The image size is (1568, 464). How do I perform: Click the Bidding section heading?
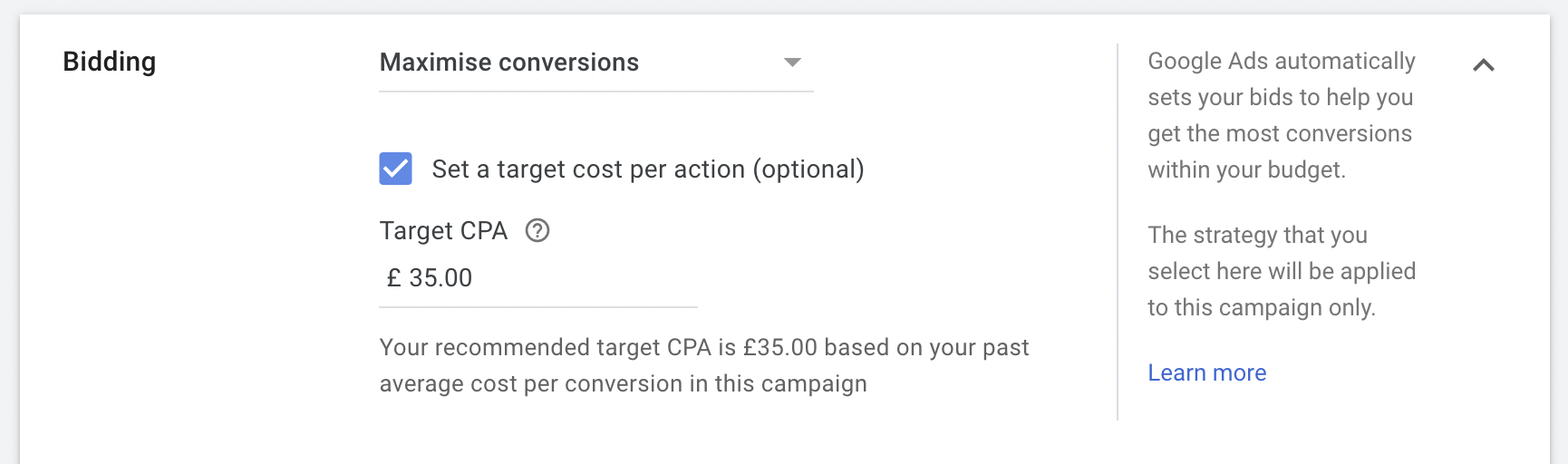click(110, 62)
